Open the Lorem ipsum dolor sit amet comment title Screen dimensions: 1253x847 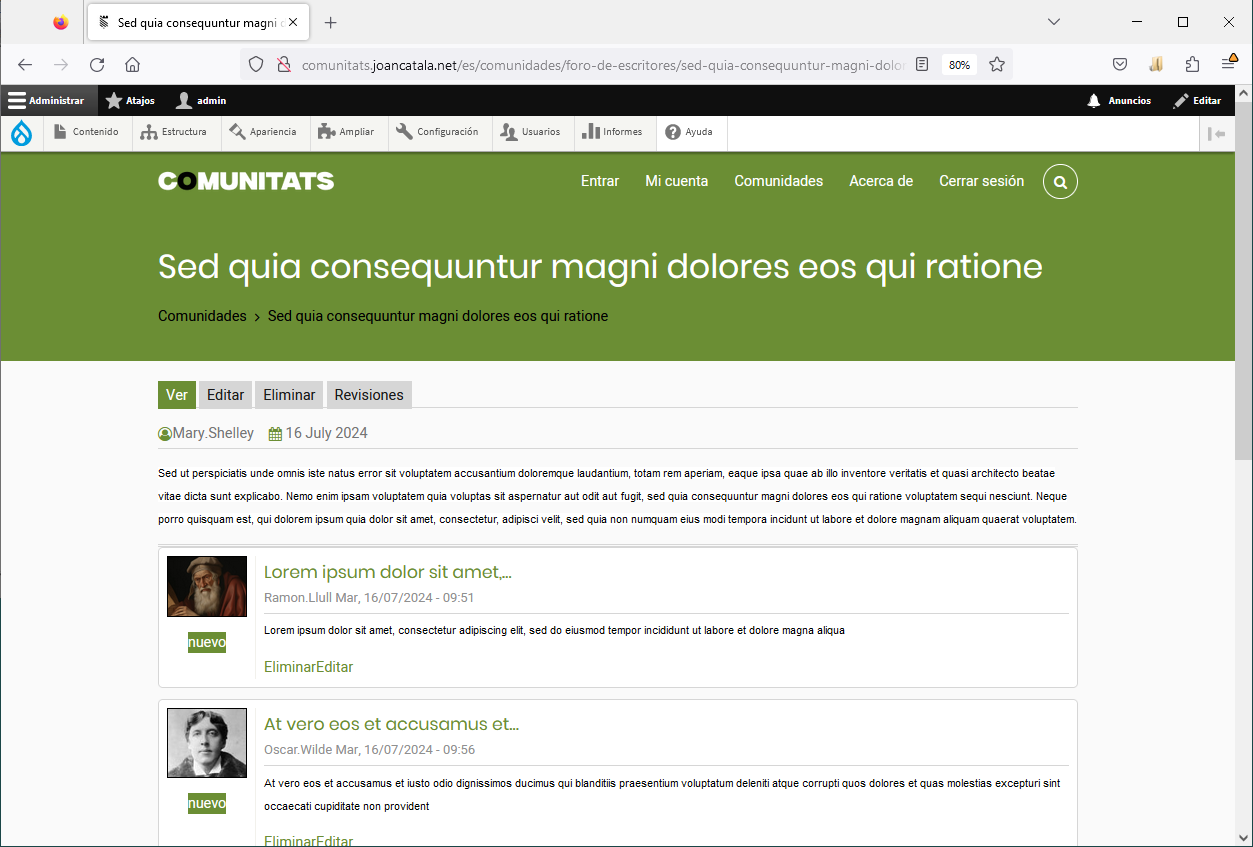pyautogui.click(x=388, y=572)
